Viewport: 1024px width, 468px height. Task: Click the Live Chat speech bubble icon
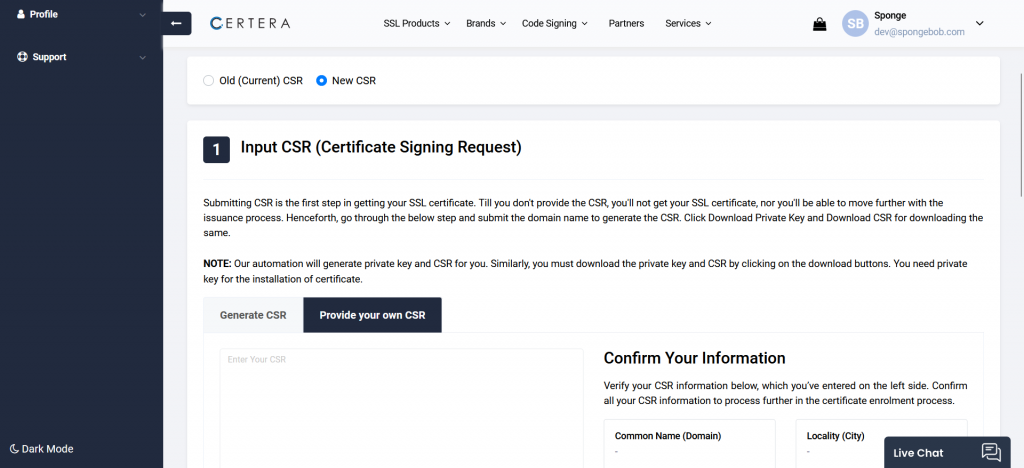(991, 452)
